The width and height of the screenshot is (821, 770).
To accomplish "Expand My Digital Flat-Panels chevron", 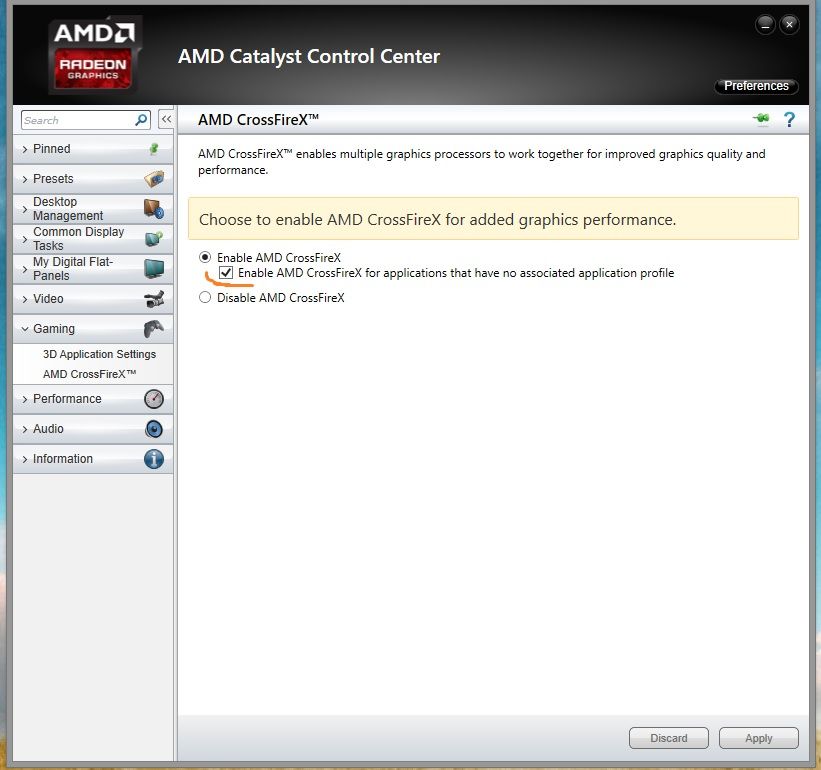I will pyautogui.click(x=25, y=269).
